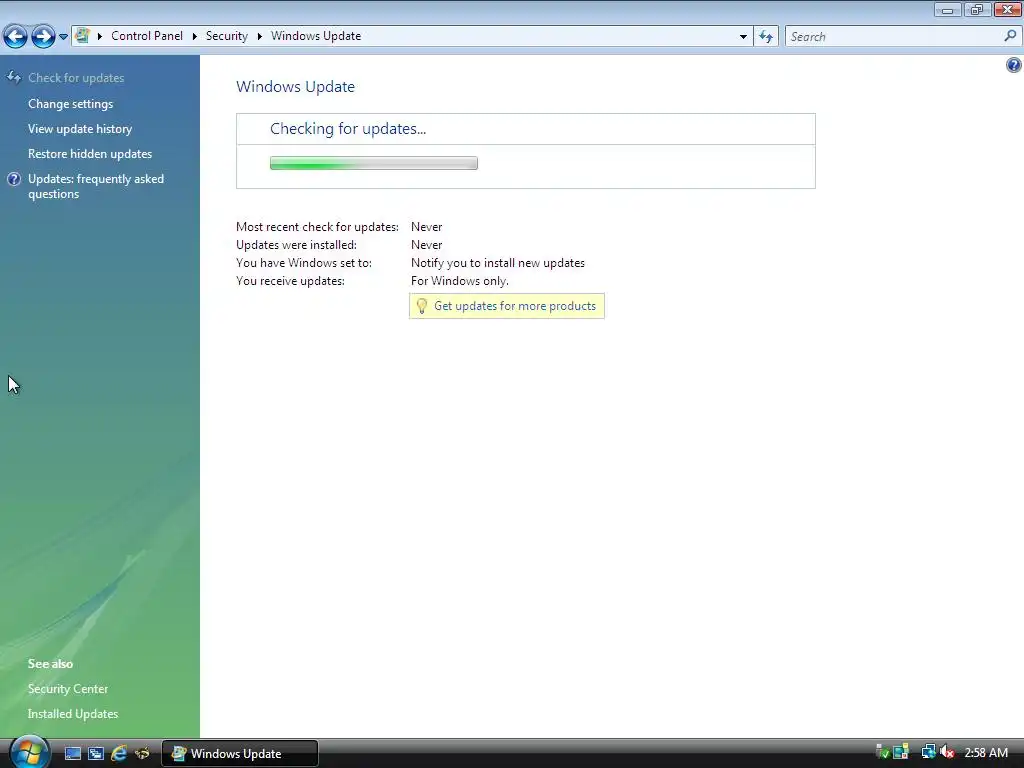Click the 2:58 AM clock
1024x768 pixels.
(986, 752)
